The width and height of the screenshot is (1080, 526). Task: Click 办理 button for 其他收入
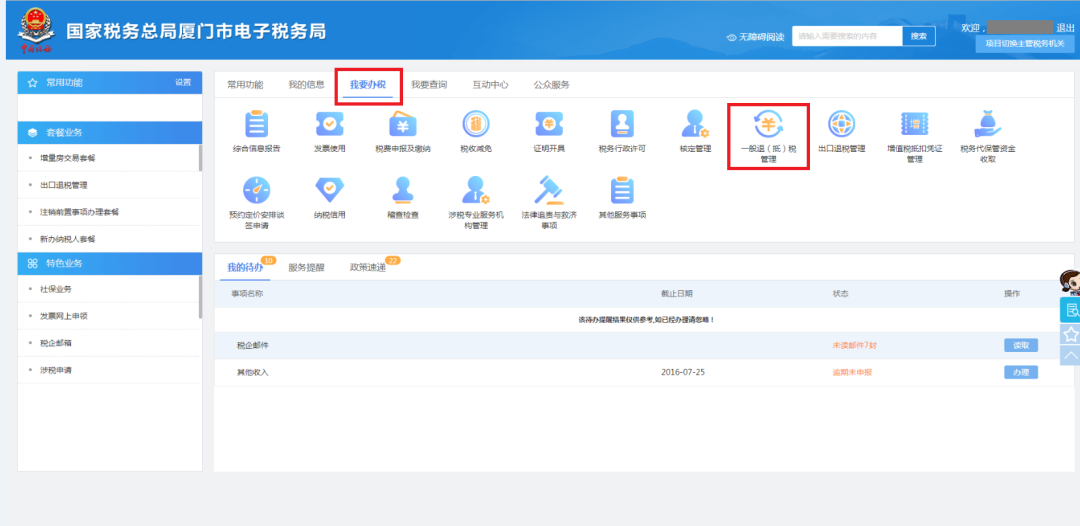(x=1021, y=372)
